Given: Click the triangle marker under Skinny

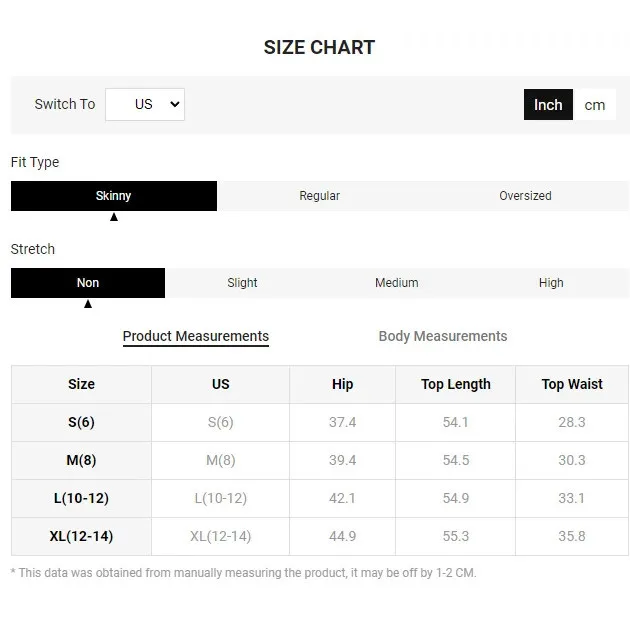Looking at the screenshot, I should click(114, 217).
